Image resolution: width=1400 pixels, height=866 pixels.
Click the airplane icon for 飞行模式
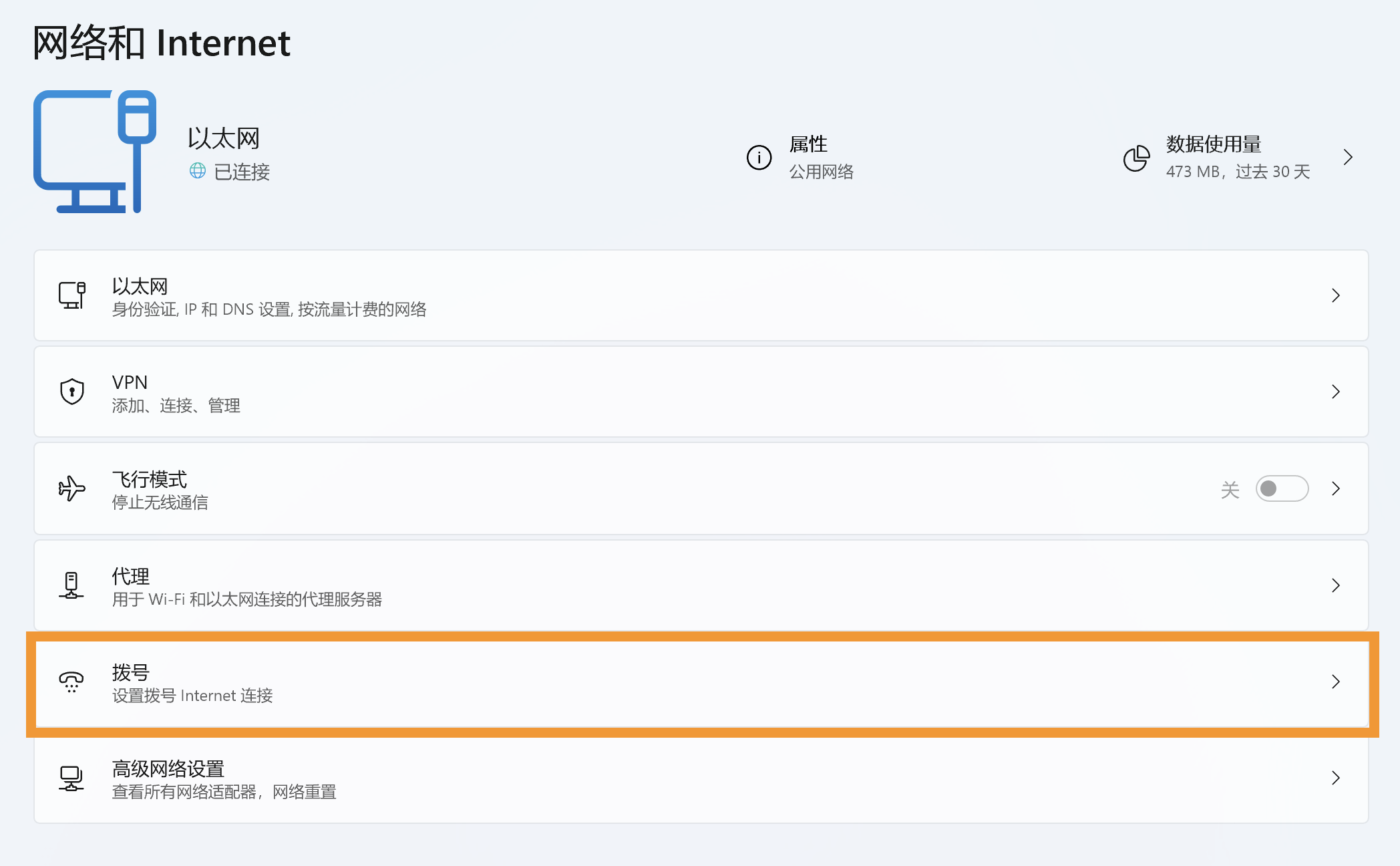(x=71, y=488)
